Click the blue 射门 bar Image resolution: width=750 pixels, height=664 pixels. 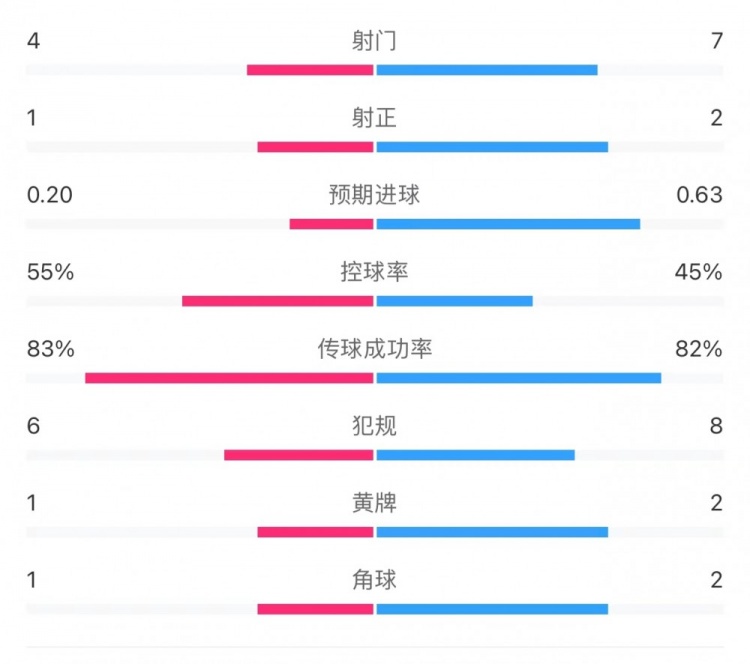click(487, 70)
